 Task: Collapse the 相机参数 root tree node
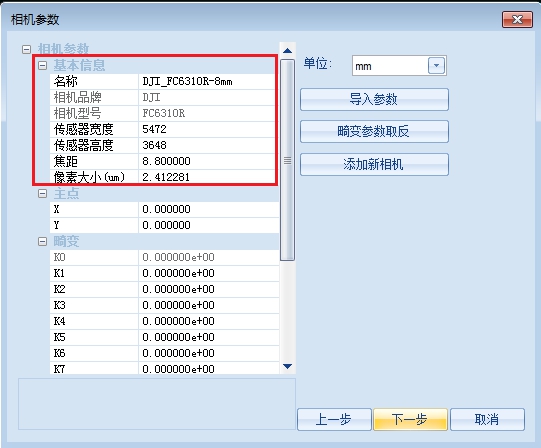(26, 49)
